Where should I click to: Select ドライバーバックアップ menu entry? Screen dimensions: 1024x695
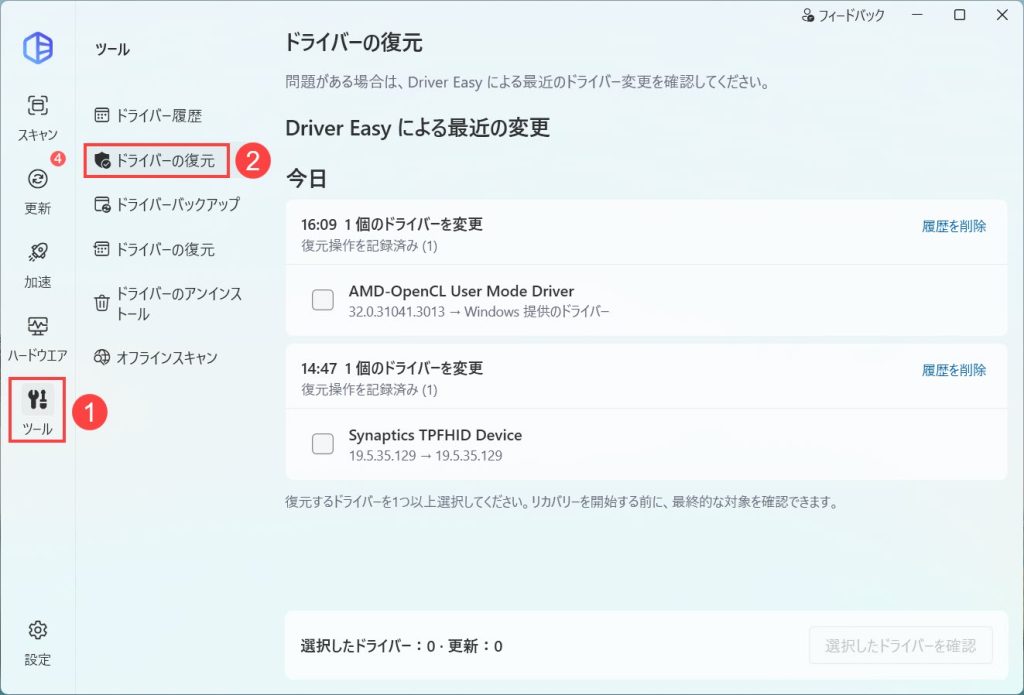click(x=167, y=204)
